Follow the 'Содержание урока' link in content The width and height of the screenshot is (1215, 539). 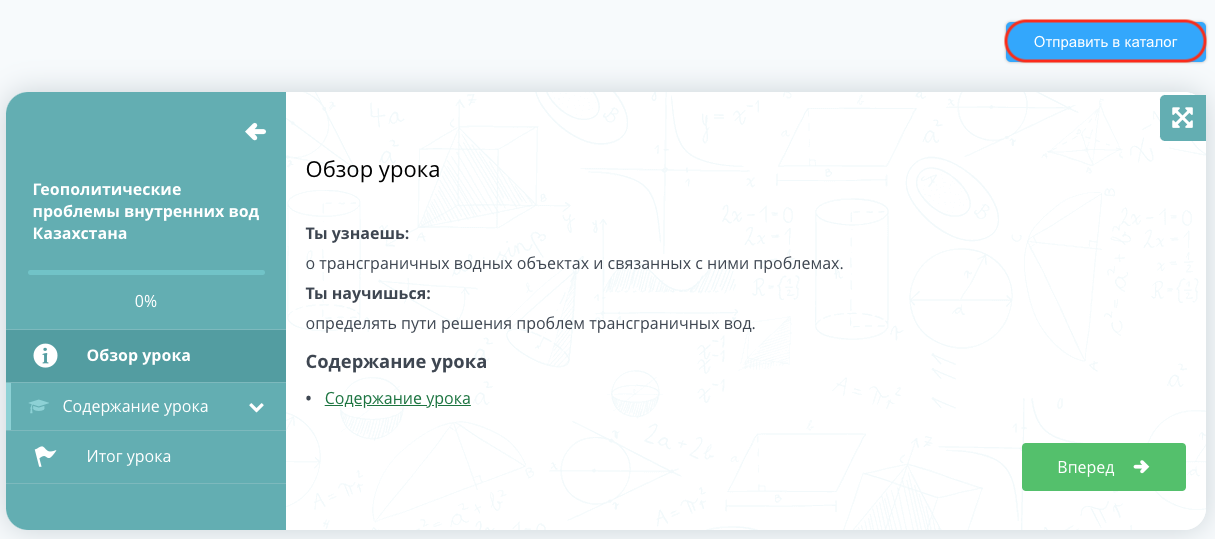pyautogui.click(x=397, y=398)
